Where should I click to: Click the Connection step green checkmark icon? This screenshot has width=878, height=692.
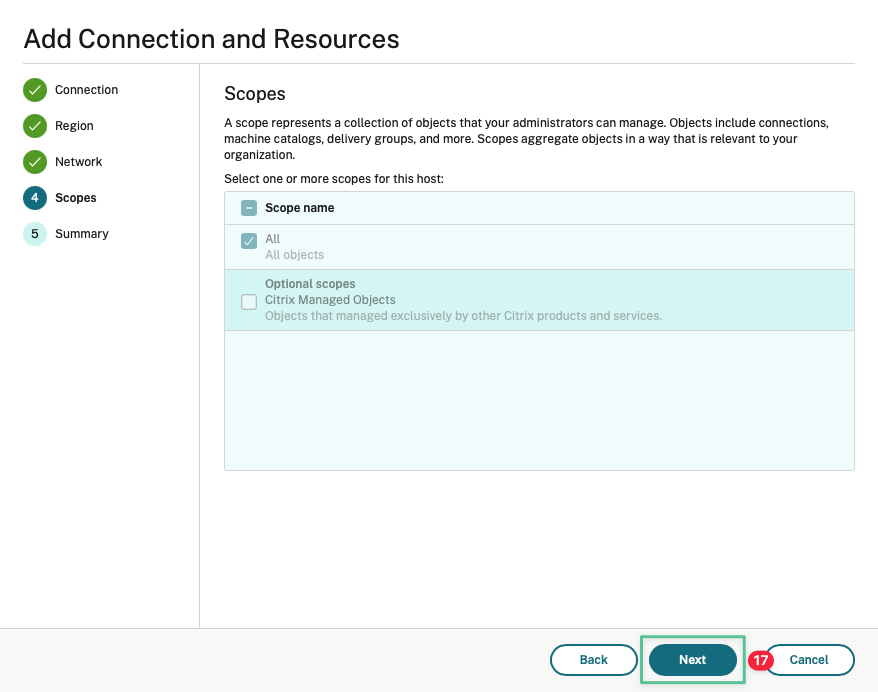(35, 90)
